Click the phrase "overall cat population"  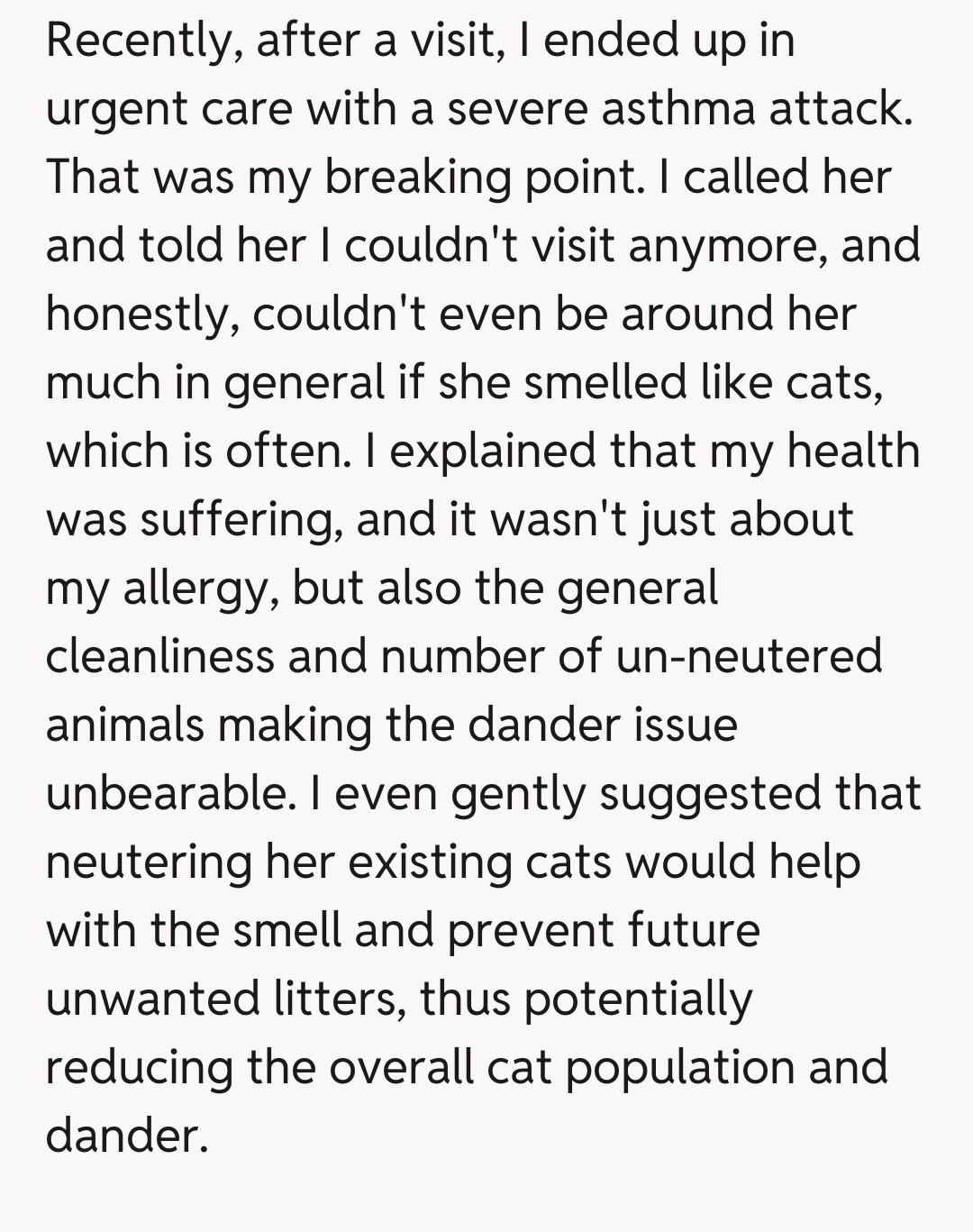pyautogui.click(x=562, y=1067)
